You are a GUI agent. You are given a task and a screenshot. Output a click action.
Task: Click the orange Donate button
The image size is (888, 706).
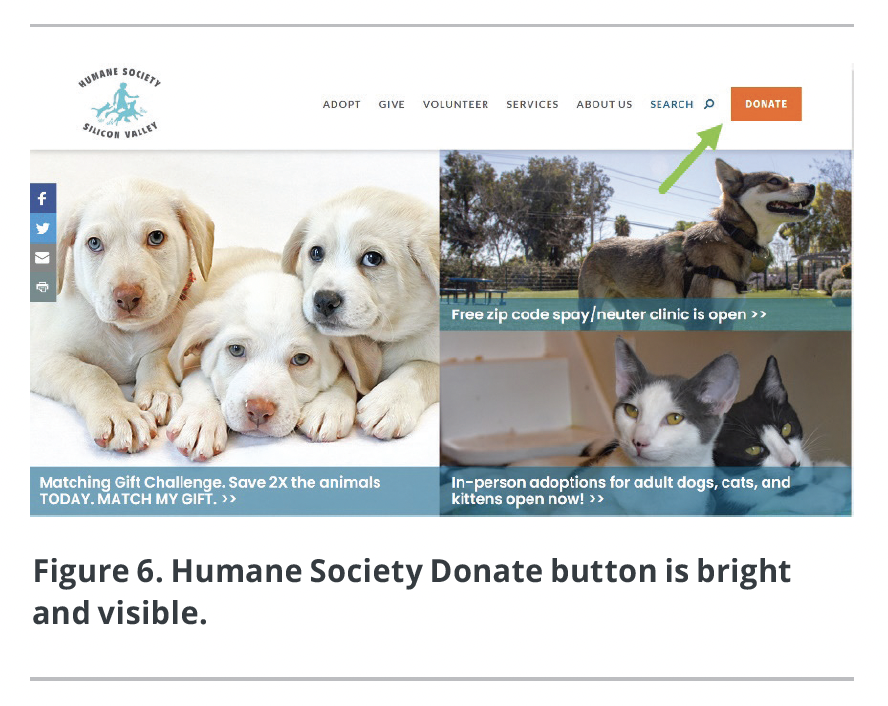coord(766,104)
